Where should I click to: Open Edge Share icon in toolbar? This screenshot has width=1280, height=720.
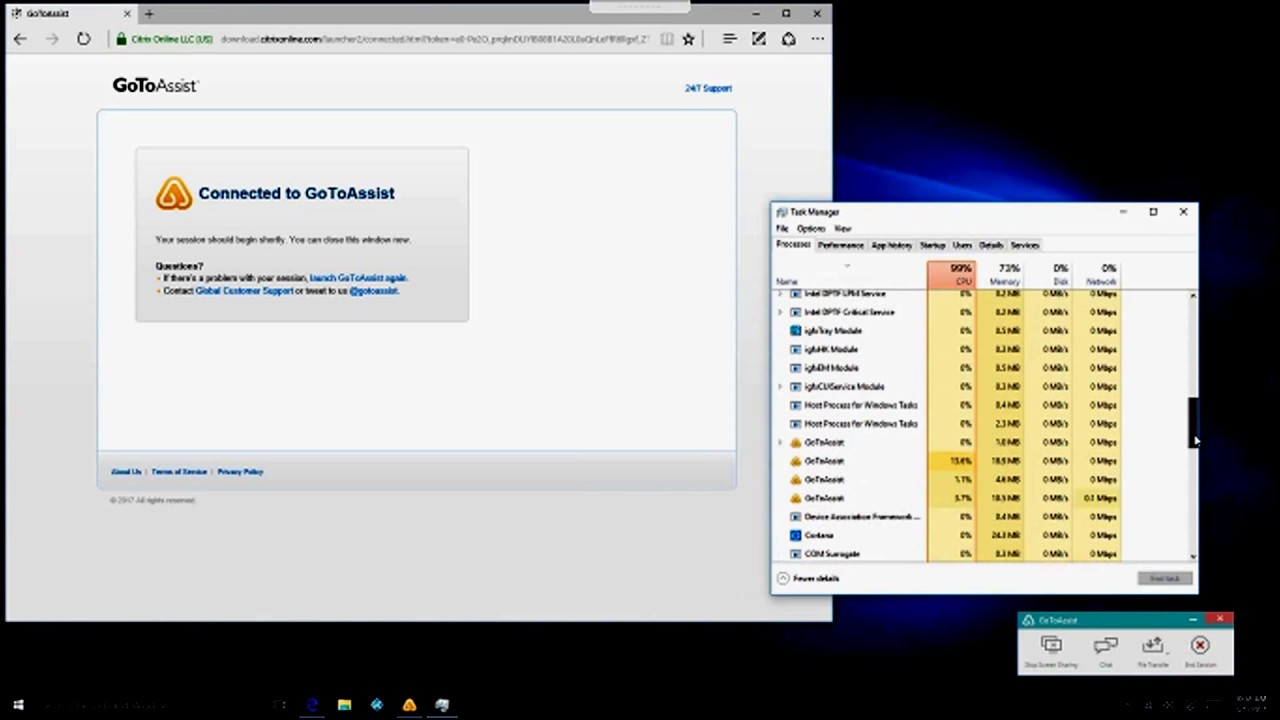point(788,39)
